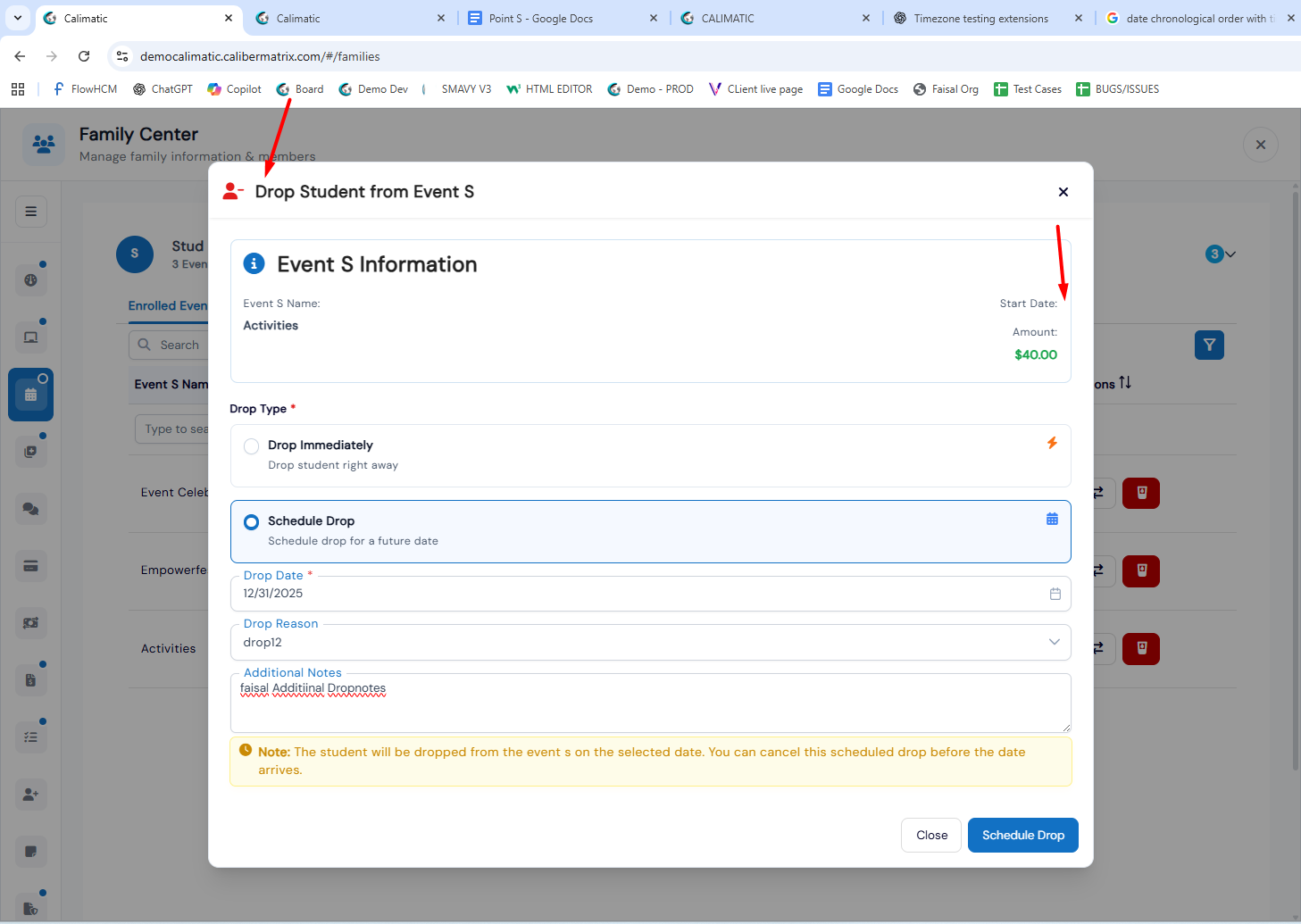Open the calendar icon in left sidebar
1301x924 pixels.
pos(30,395)
